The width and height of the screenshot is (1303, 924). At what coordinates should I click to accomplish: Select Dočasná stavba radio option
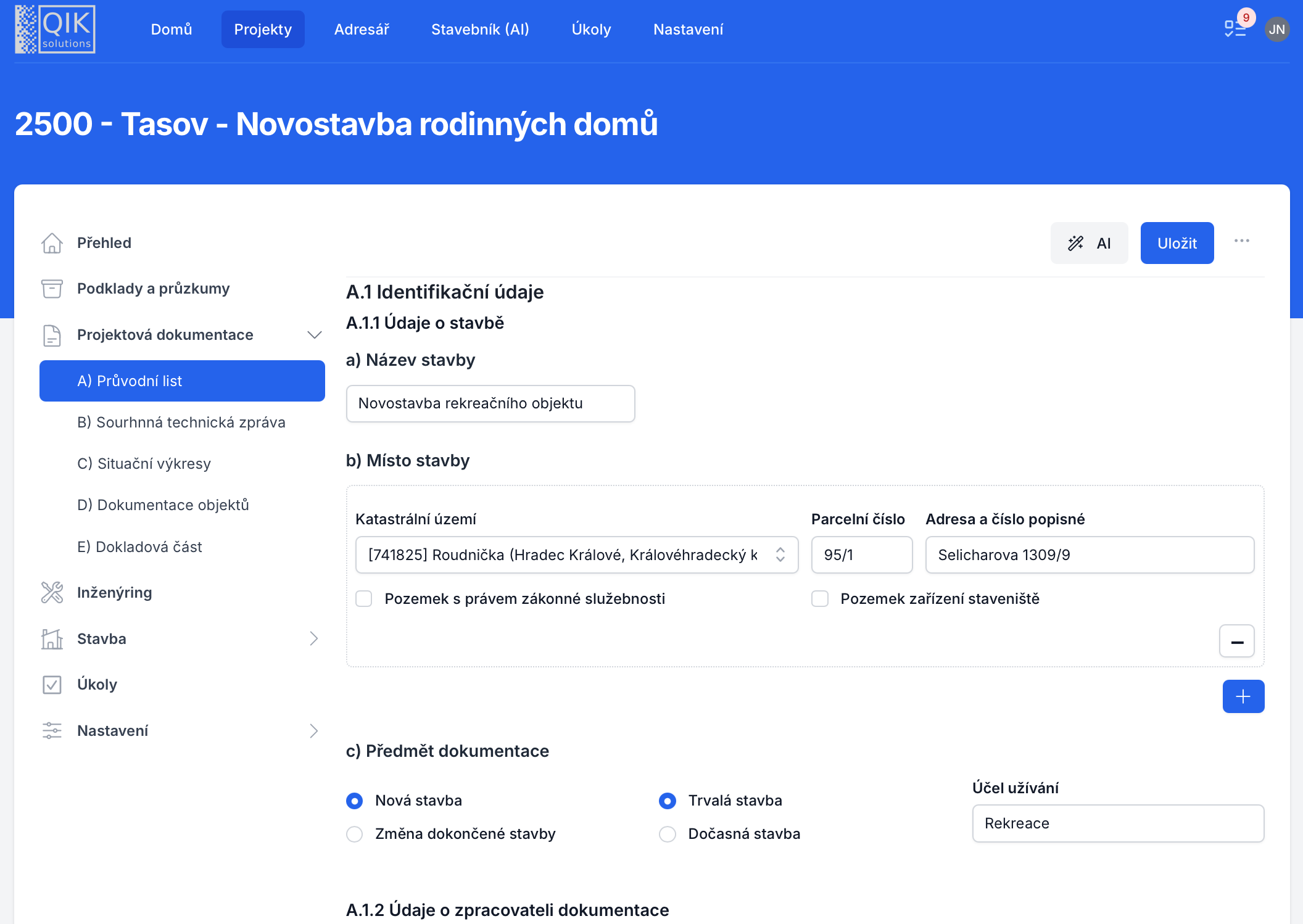(668, 834)
